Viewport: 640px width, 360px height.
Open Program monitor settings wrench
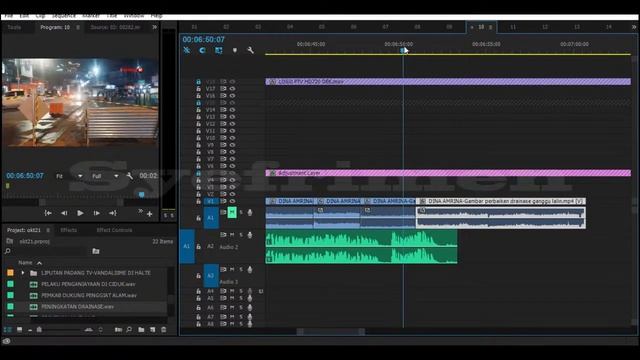pyautogui.click(x=129, y=176)
